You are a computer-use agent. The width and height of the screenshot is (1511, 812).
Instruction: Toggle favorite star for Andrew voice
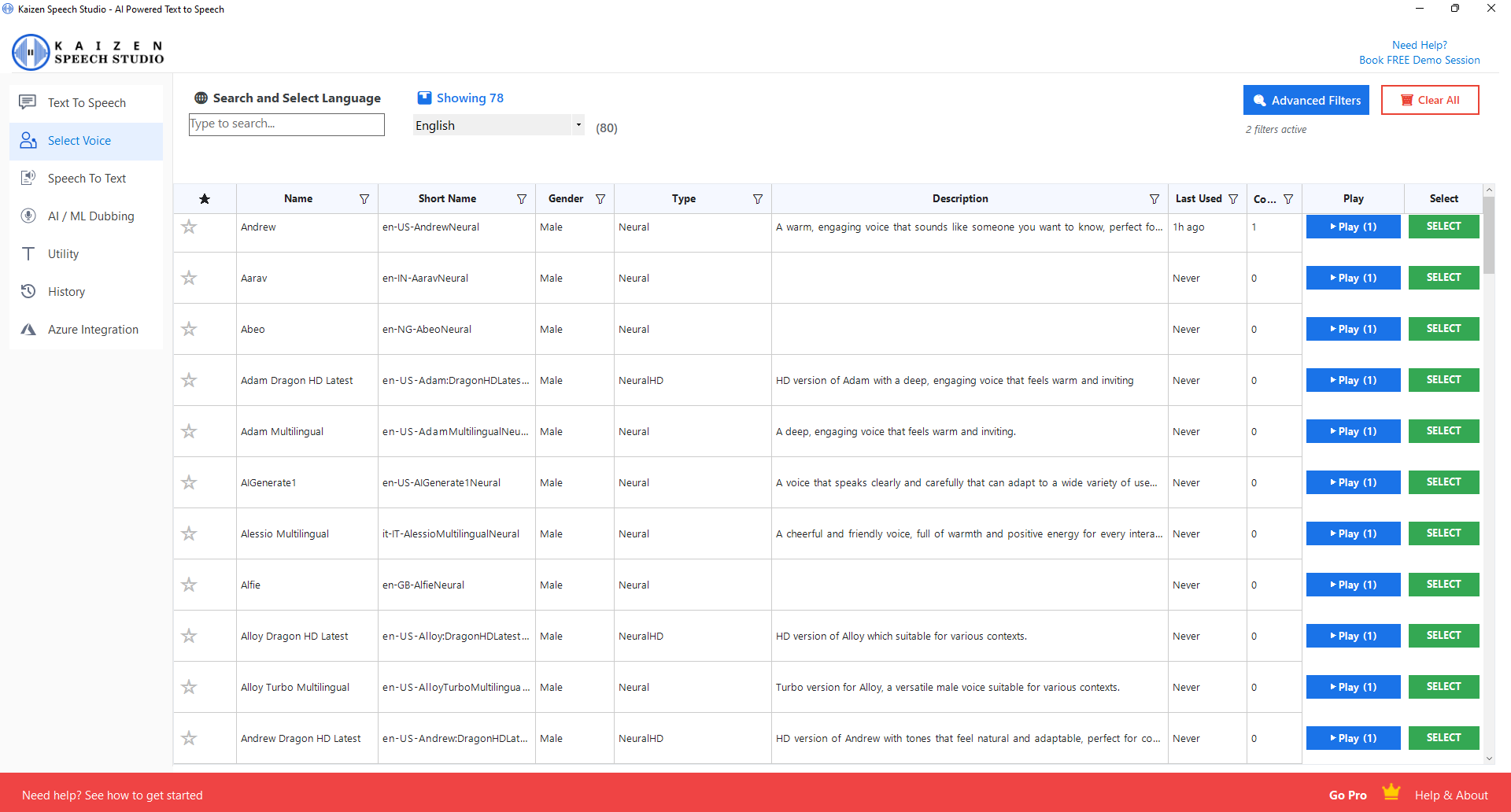click(189, 227)
